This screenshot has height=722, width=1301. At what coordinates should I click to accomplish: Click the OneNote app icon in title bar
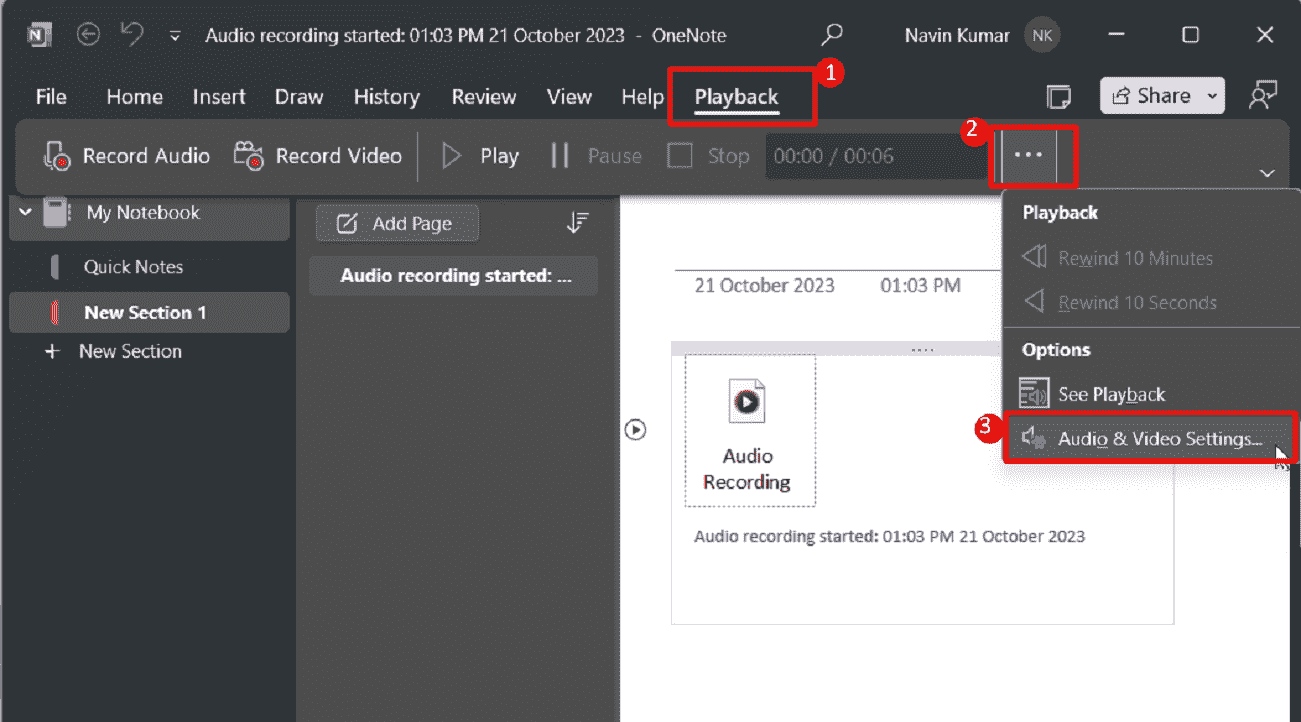click(40, 36)
